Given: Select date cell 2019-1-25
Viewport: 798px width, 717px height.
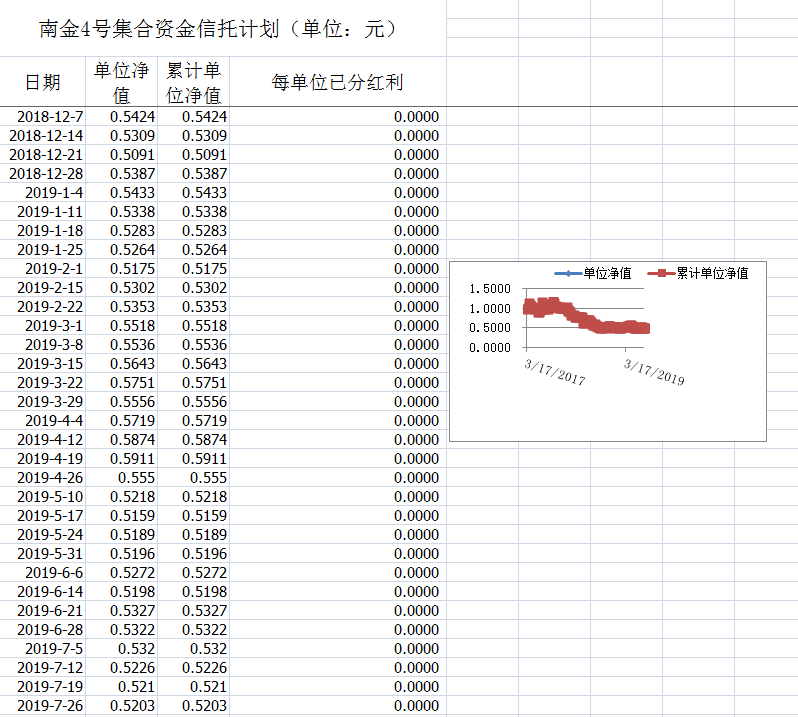Looking at the screenshot, I should tap(43, 250).
